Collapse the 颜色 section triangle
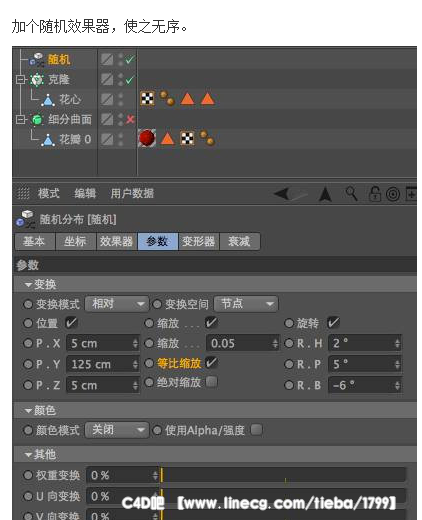Image resolution: width=422 pixels, height=520 pixels. click(x=28, y=411)
